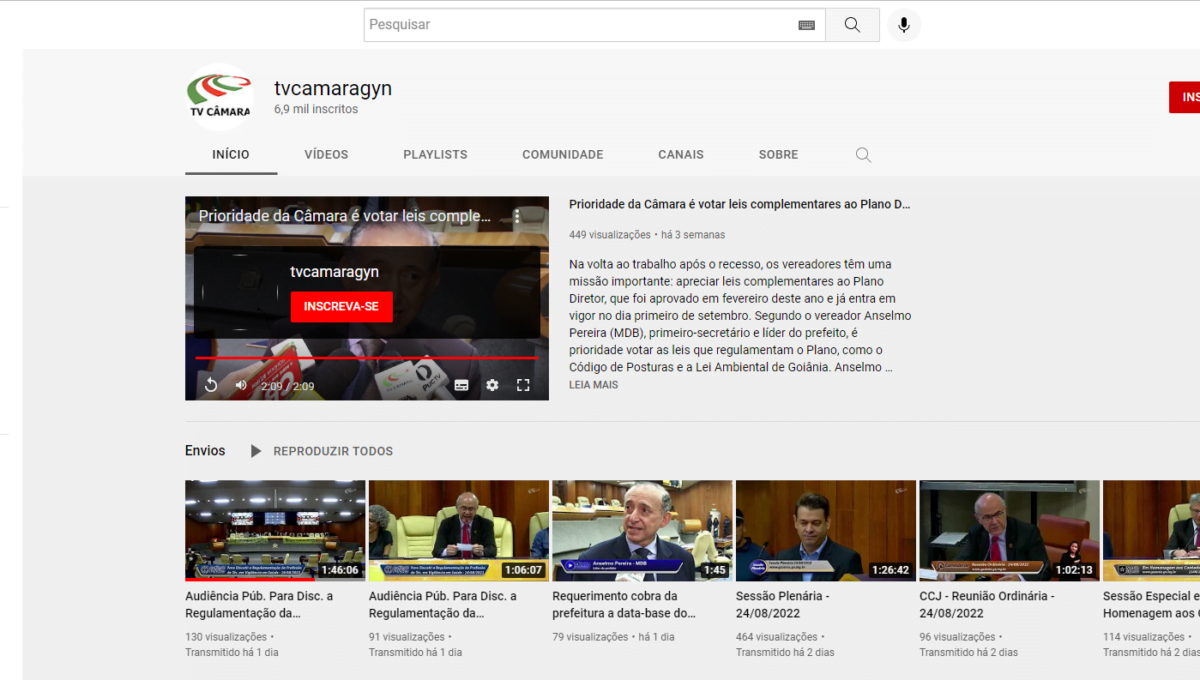Image resolution: width=1200 pixels, height=680 pixels.
Task: Play the Sessão Plenária 1:26:42 thumbnail
Action: tap(826, 530)
